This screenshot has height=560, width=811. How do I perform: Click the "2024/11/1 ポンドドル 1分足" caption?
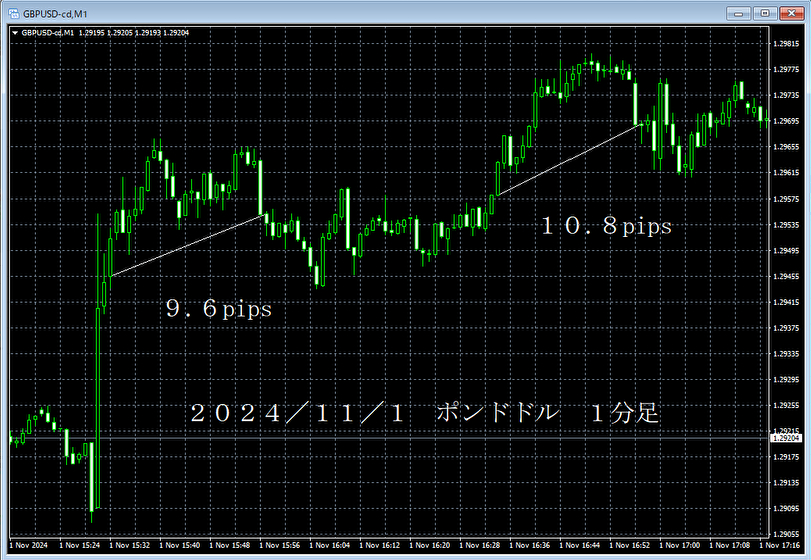(424, 413)
